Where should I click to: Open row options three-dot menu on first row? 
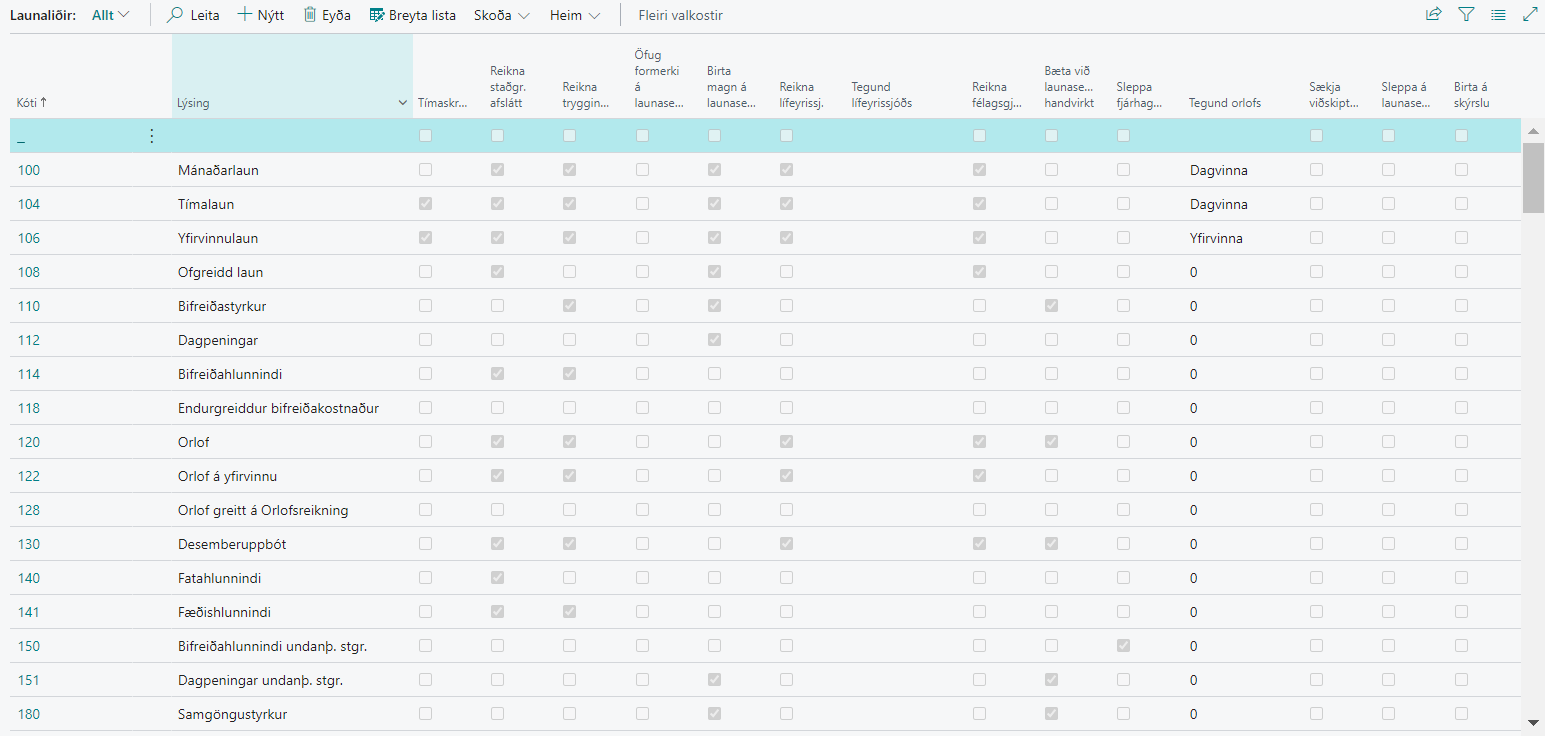pyautogui.click(x=152, y=136)
